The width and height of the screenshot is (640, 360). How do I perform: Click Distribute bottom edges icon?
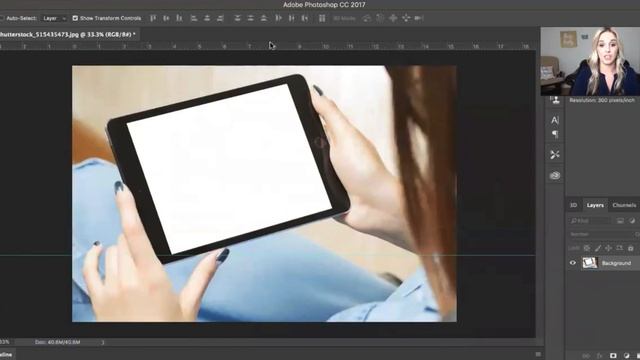point(264,18)
